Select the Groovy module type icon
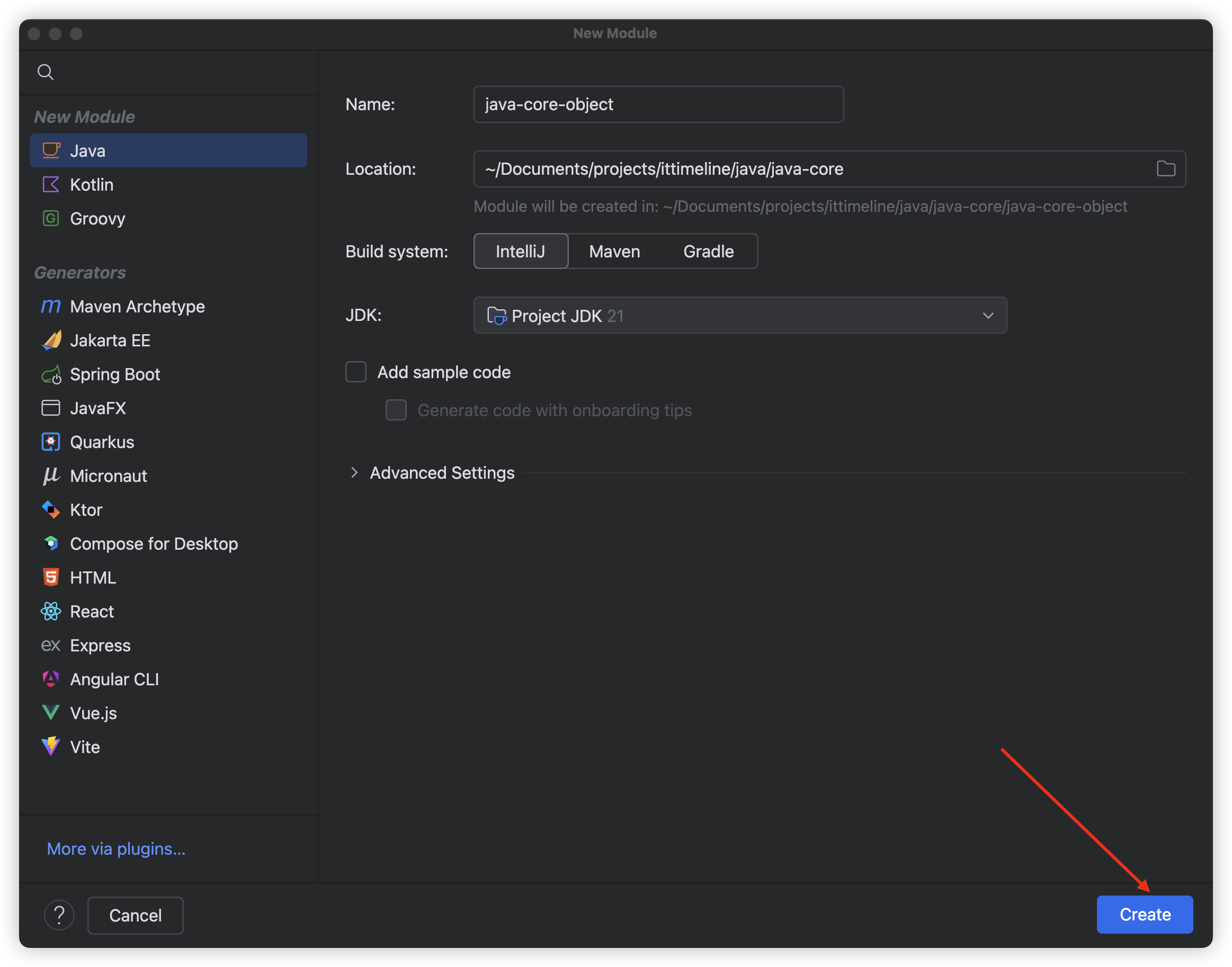 (x=51, y=219)
